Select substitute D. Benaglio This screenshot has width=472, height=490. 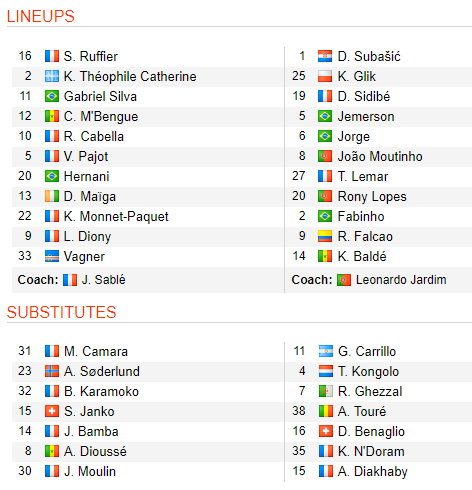(371, 431)
